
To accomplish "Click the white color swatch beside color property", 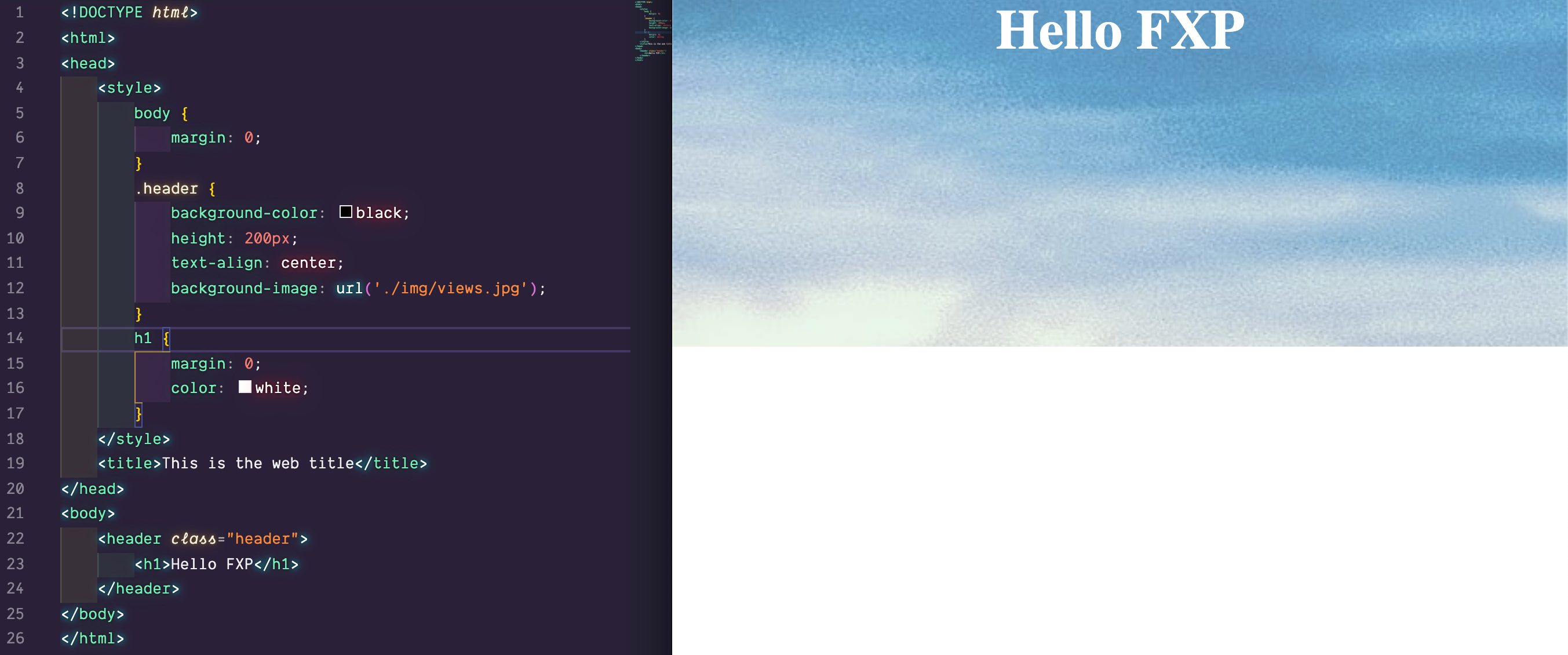I will (x=245, y=387).
